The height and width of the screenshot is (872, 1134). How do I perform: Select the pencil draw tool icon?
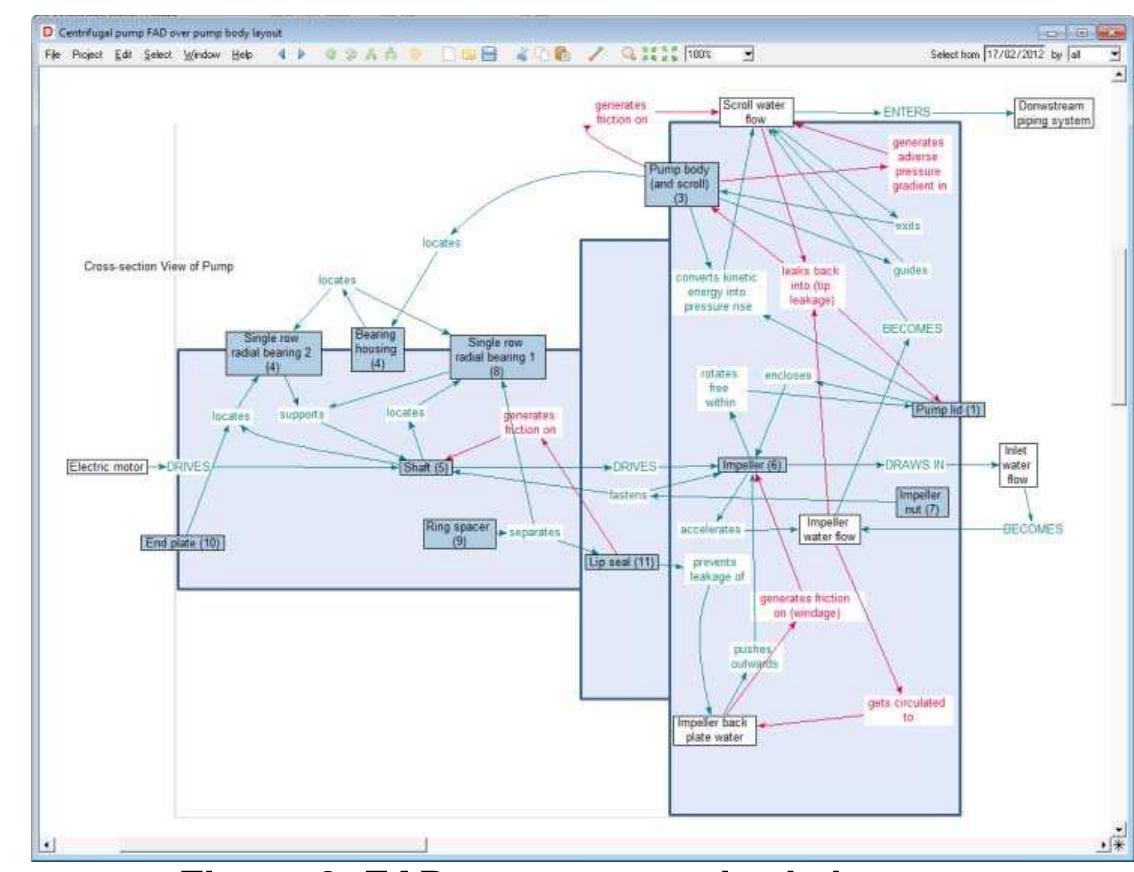click(596, 54)
